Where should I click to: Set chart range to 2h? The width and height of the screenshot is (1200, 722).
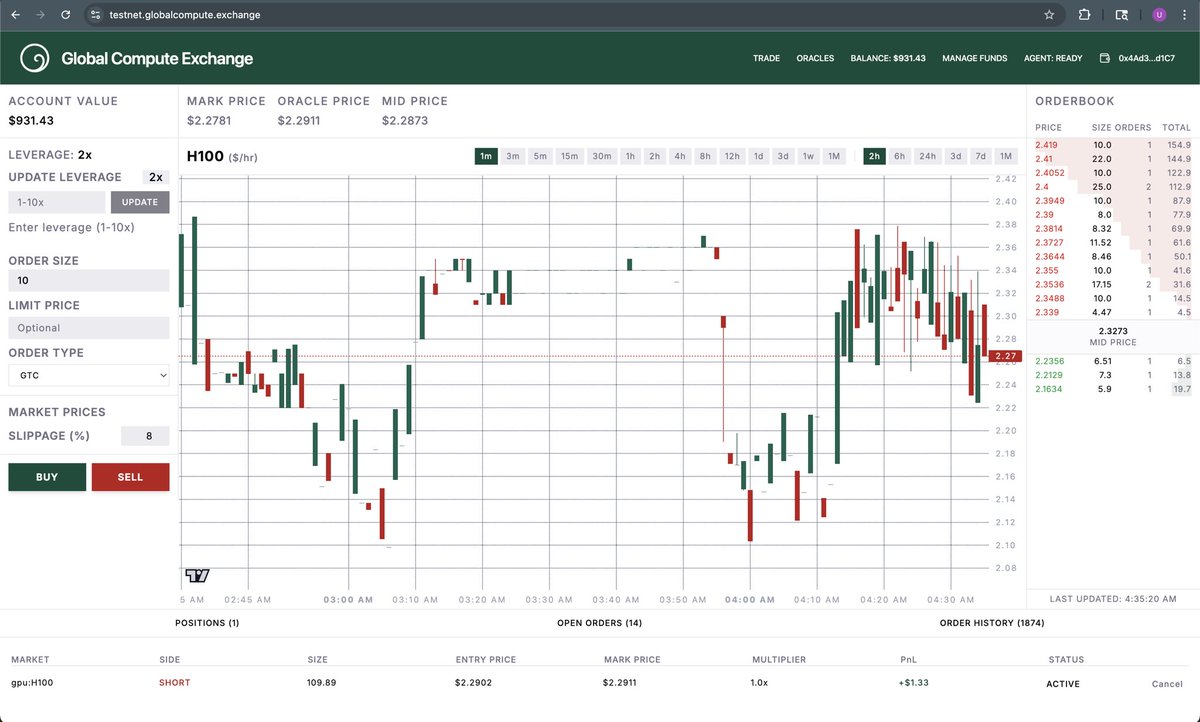pyautogui.click(x=875, y=156)
